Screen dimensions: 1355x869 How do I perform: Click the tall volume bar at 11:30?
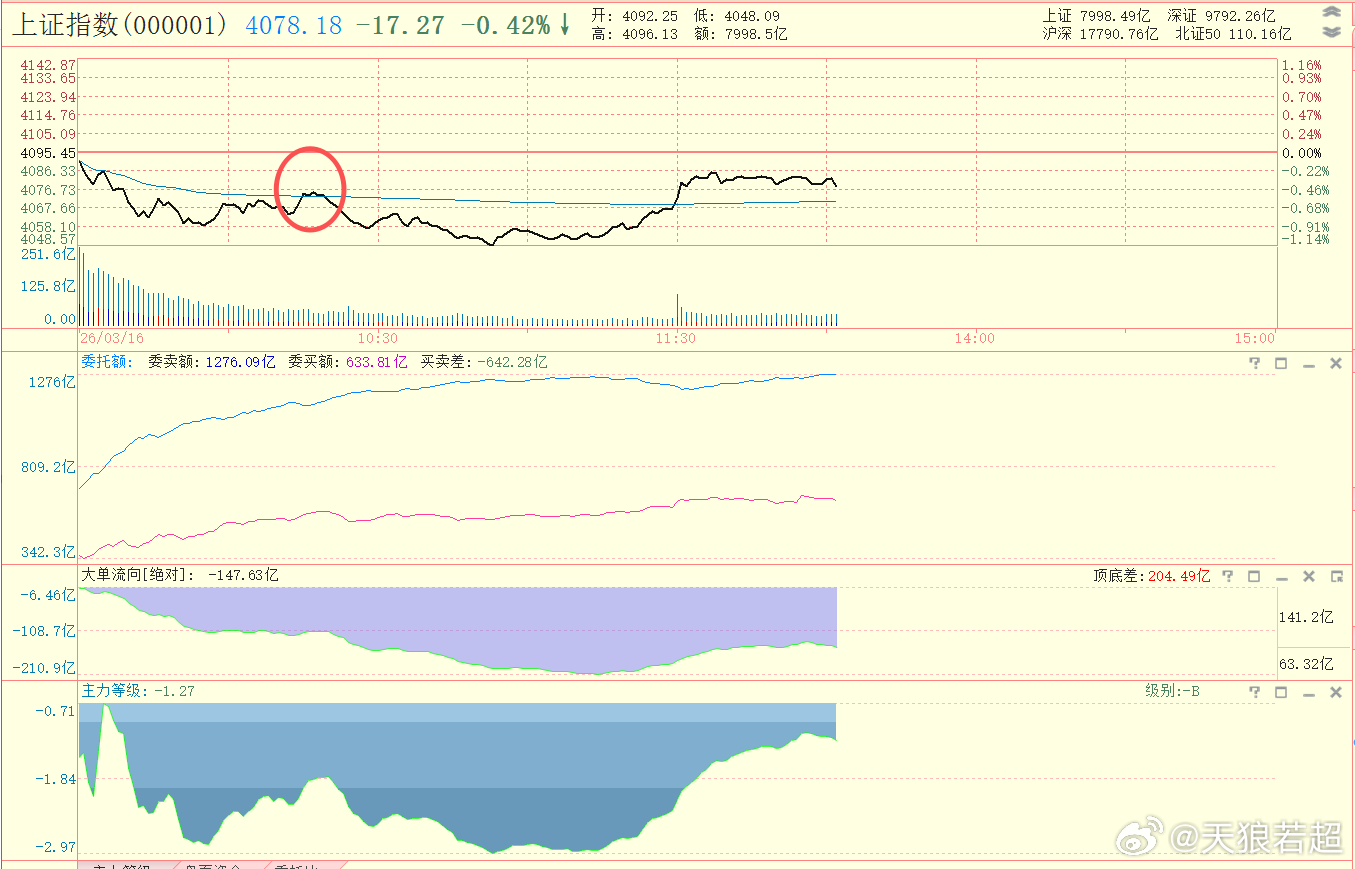[678, 310]
